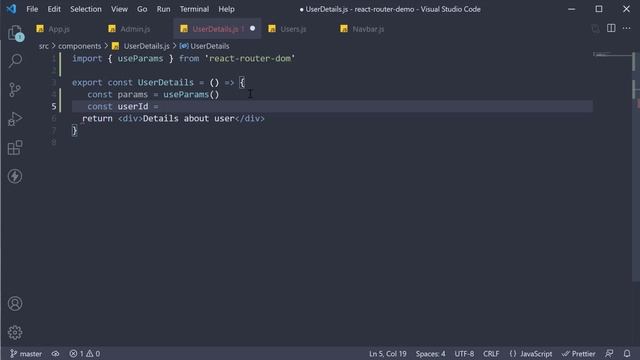Click the VS Code logo icon
This screenshot has width=640, height=360.
pyautogui.click(x=11, y=9)
